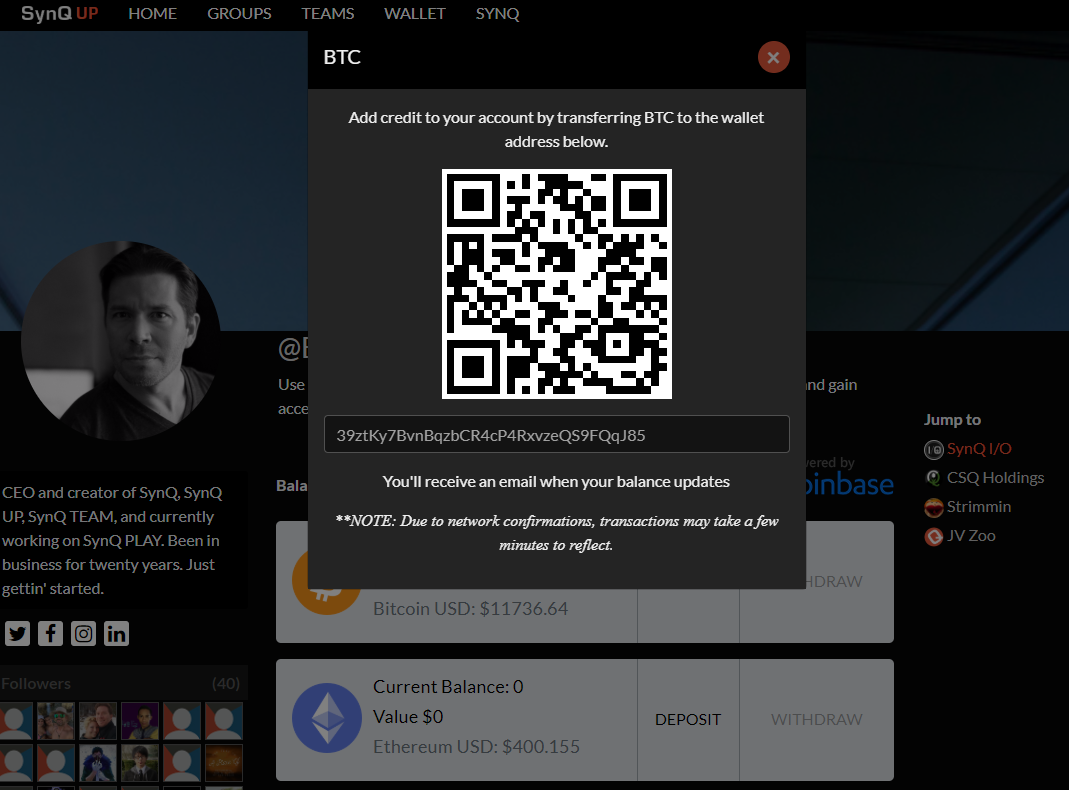Image resolution: width=1069 pixels, height=790 pixels.
Task: Click the BTC QR code image
Action: point(557,284)
